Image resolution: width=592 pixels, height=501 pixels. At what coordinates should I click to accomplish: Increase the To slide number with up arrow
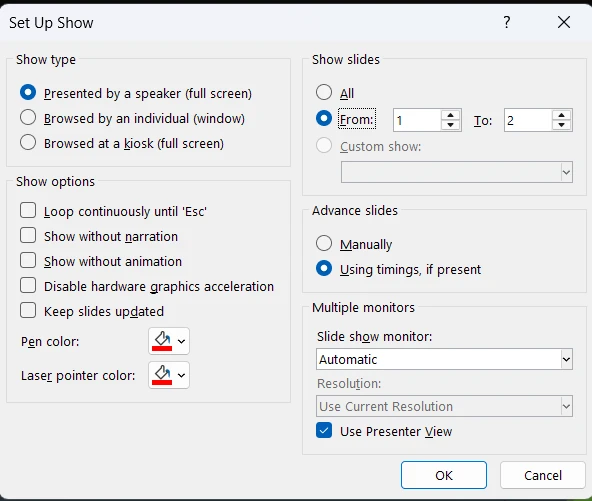(x=561, y=115)
